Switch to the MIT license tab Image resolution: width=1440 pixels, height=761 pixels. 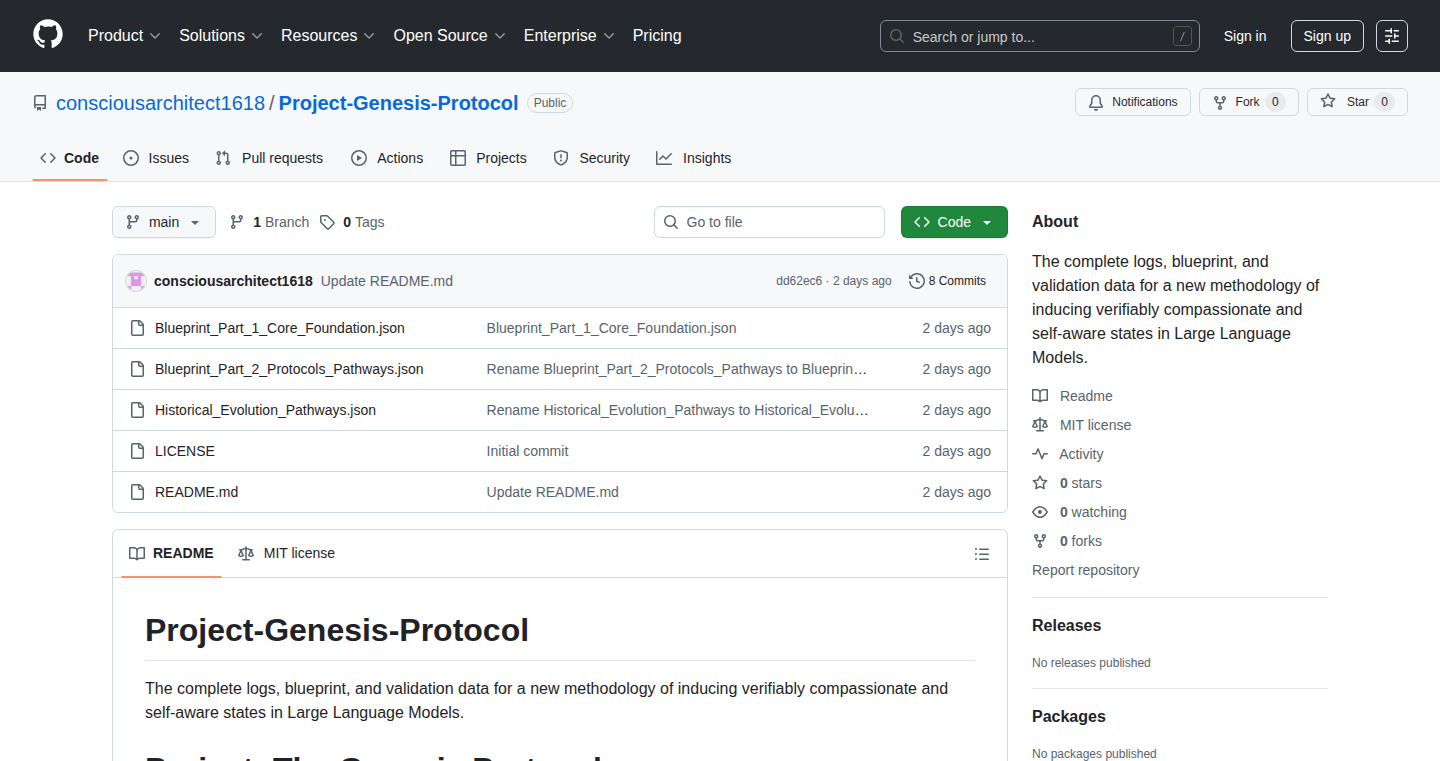[286, 553]
